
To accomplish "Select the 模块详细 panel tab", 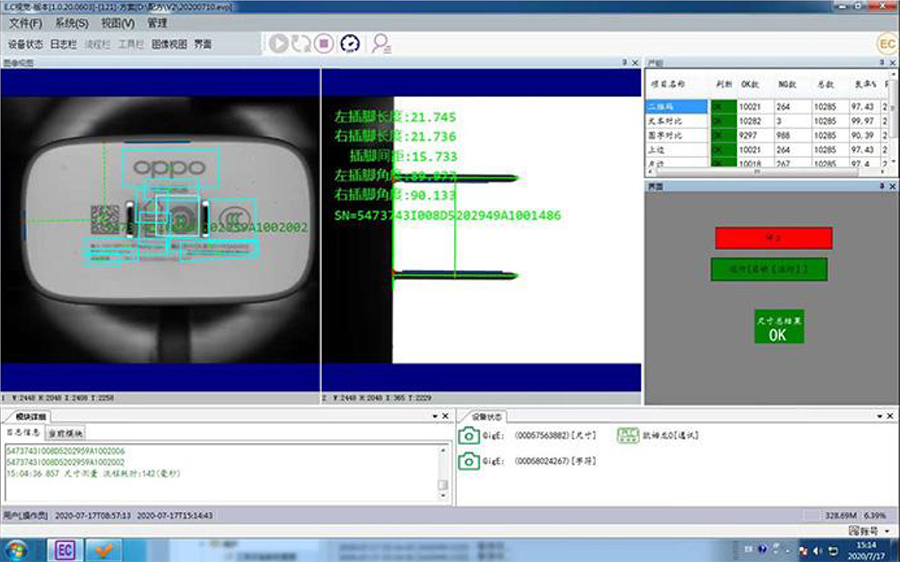I will pyautogui.click(x=30, y=416).
